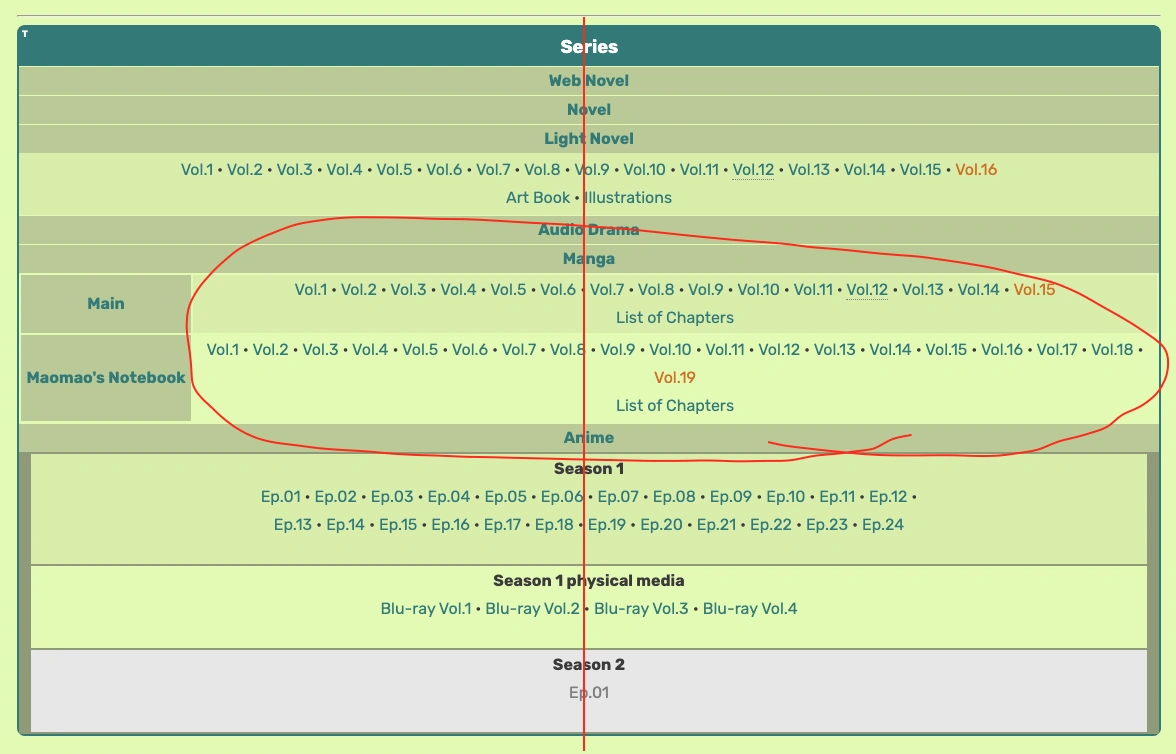The image size is (1176, 754).
Task: Open Maomao's Notebook List of Chapters
Action: (675, 405)
